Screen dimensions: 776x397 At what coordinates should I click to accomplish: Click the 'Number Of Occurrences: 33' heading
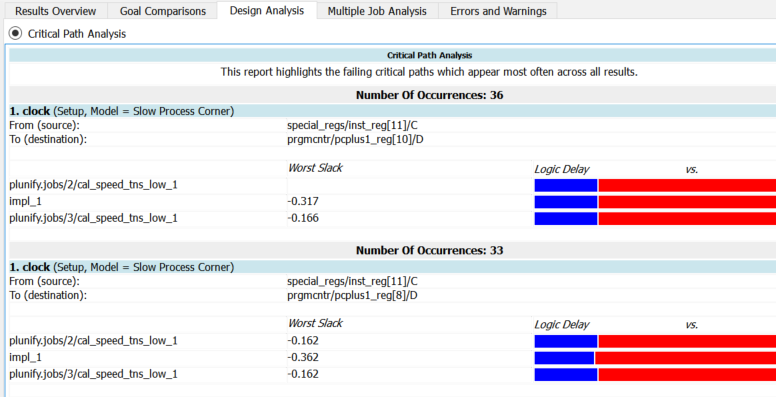(x=429, y=250)
